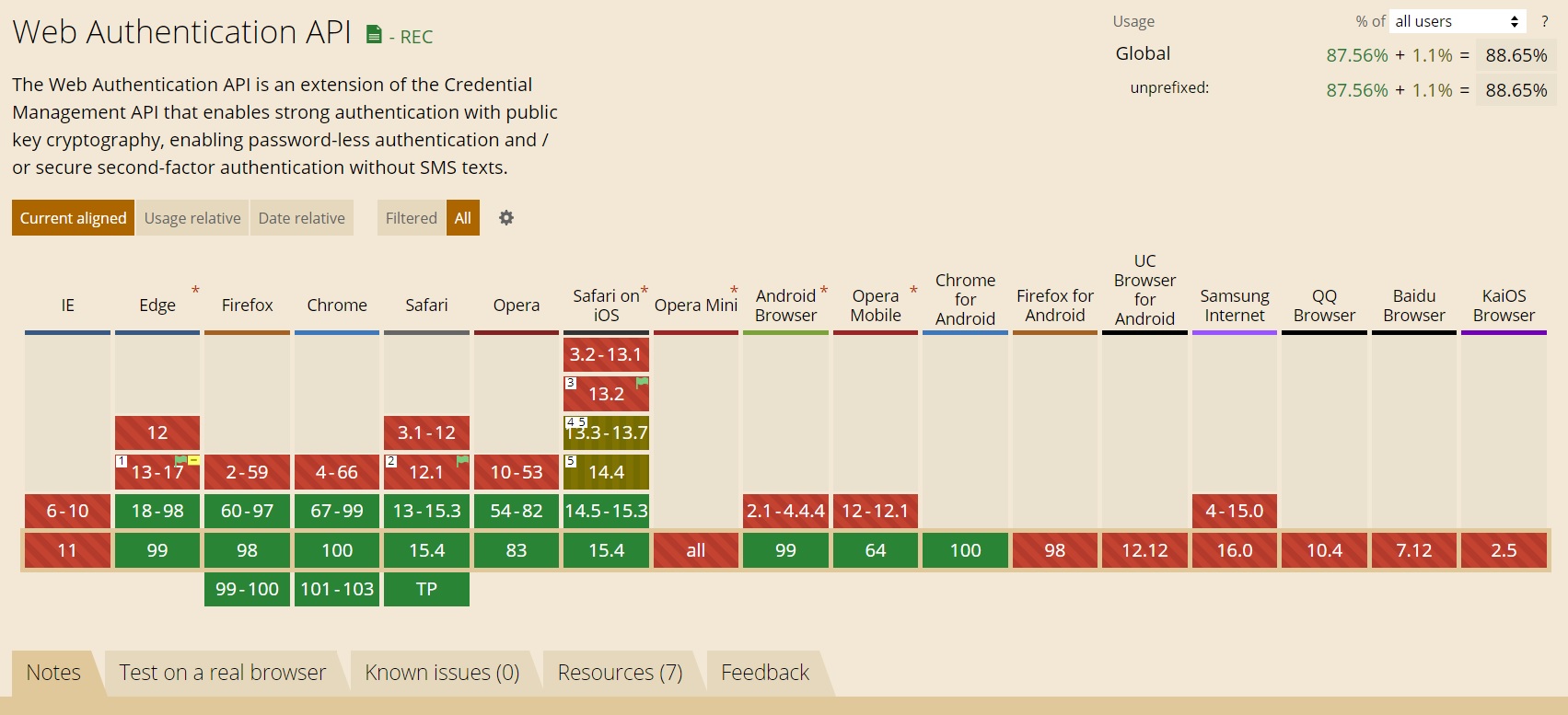Click the REC specification document icon

click(374, 35)
